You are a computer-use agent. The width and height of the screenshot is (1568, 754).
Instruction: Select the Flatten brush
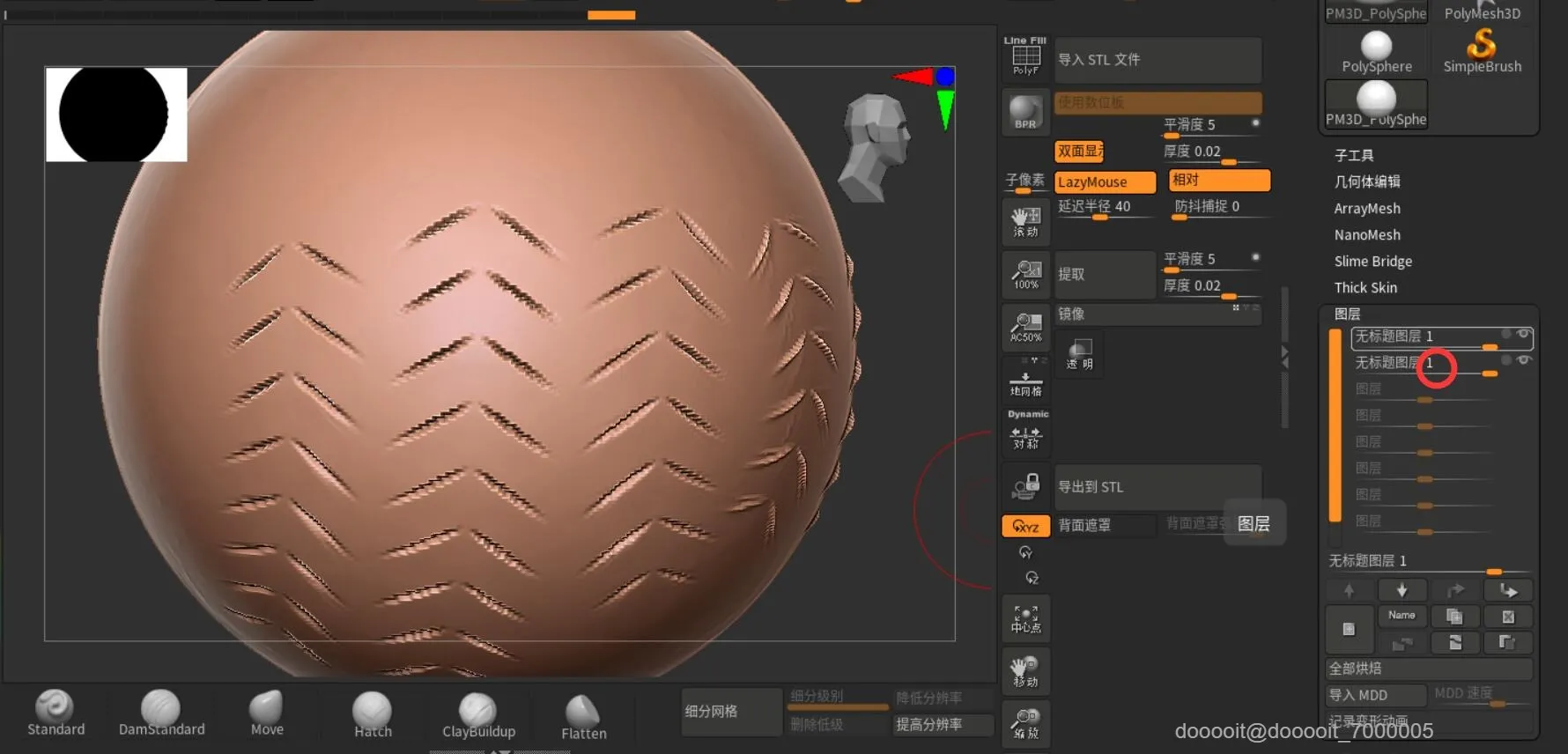(x=583, y=716)
